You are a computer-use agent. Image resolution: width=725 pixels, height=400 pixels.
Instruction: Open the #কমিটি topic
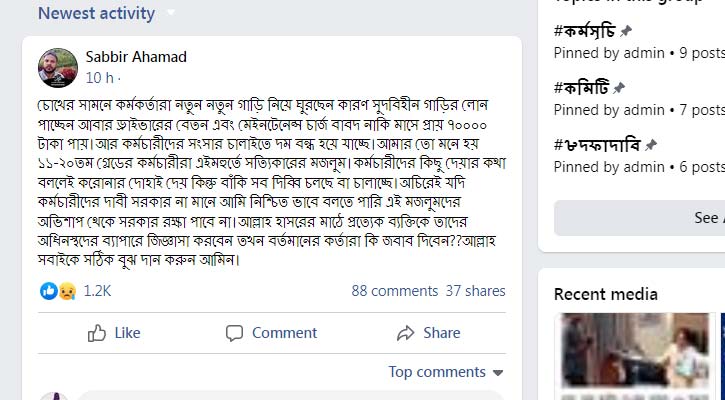click(x=582, y=87)
